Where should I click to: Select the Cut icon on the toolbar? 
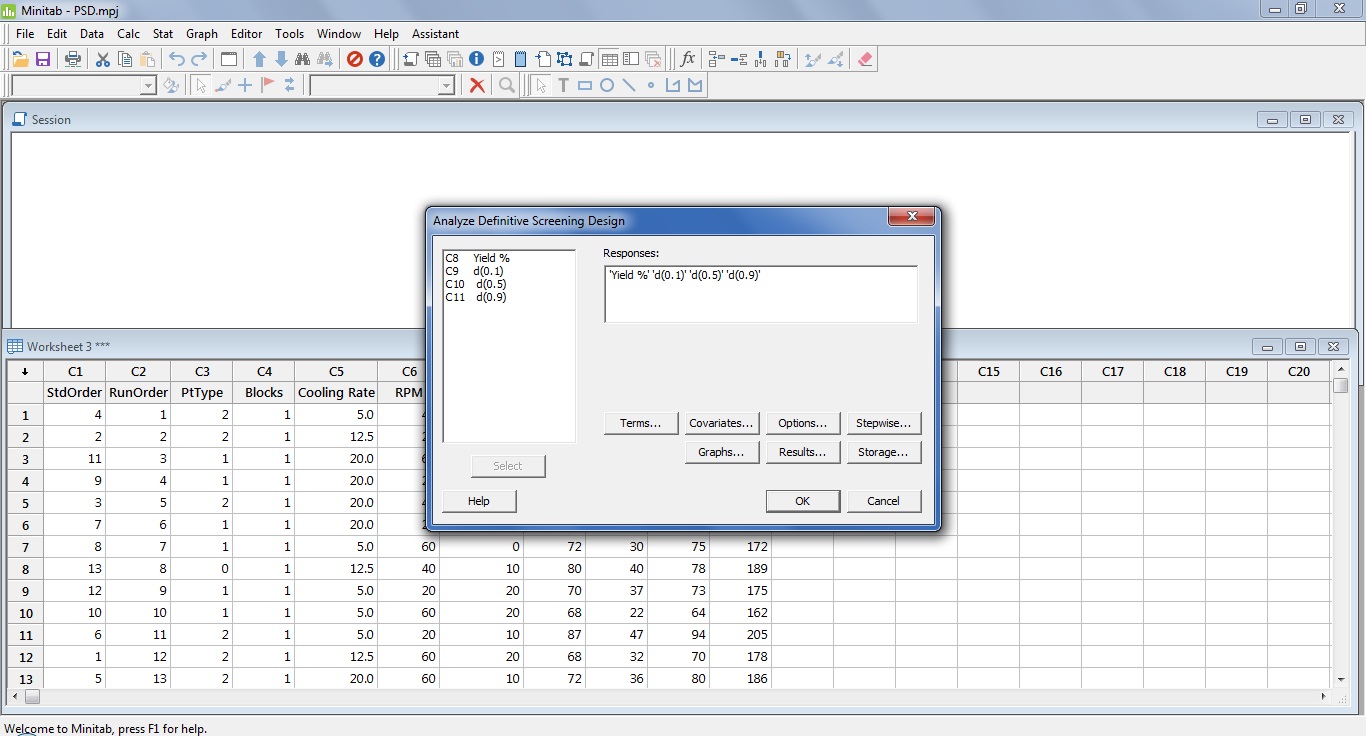pyautogui.click(x=102, y=59)
